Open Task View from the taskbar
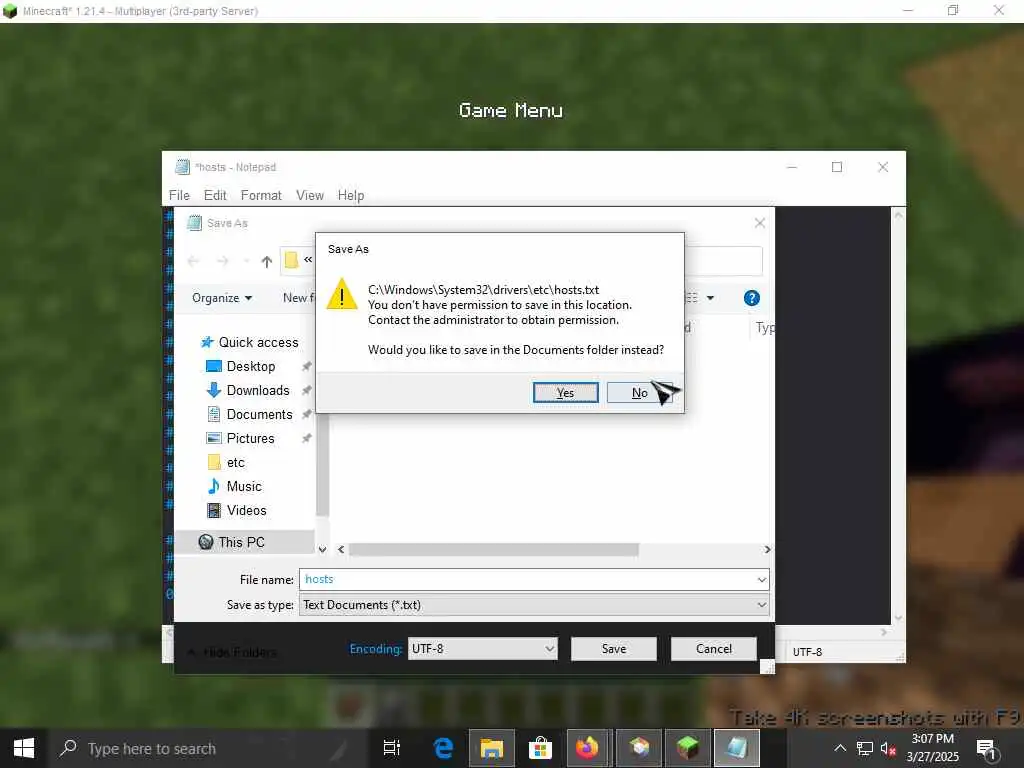1024x768 pixels. pos(392,748)
